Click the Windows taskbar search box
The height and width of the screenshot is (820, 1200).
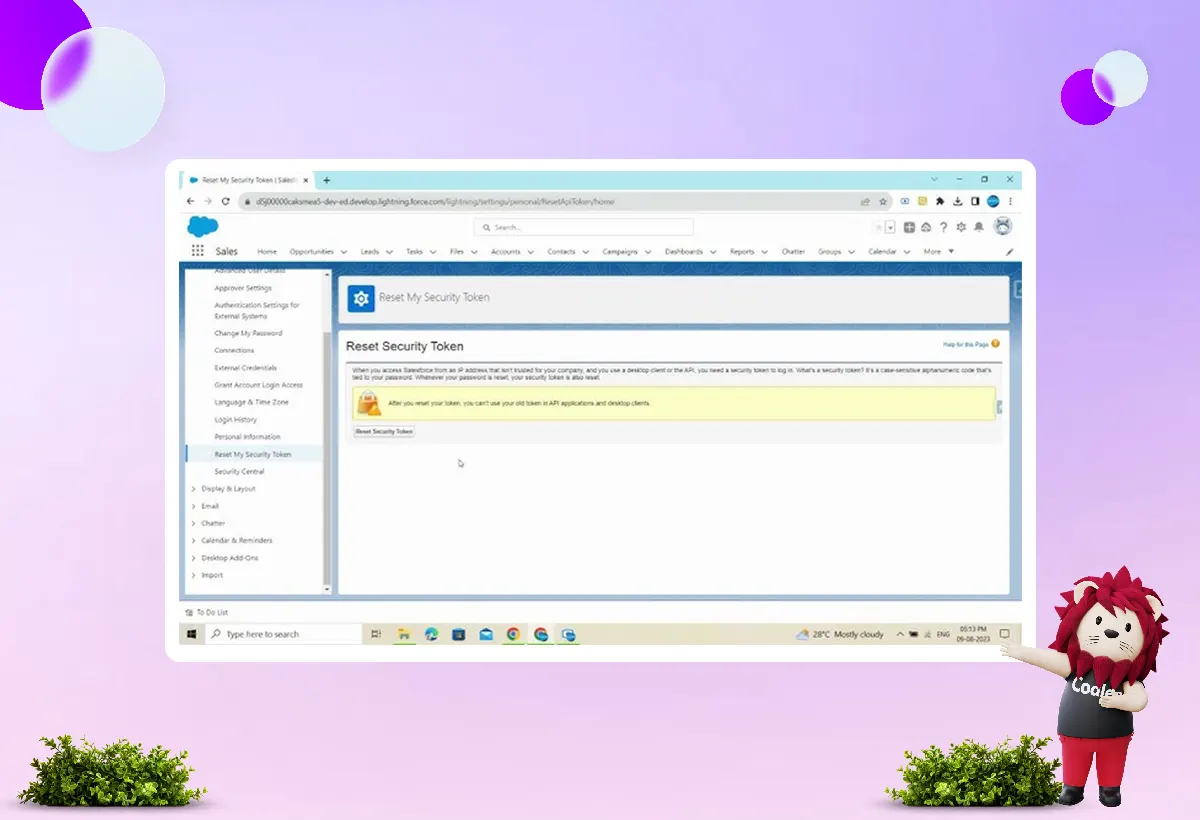(x=283, y=634)
